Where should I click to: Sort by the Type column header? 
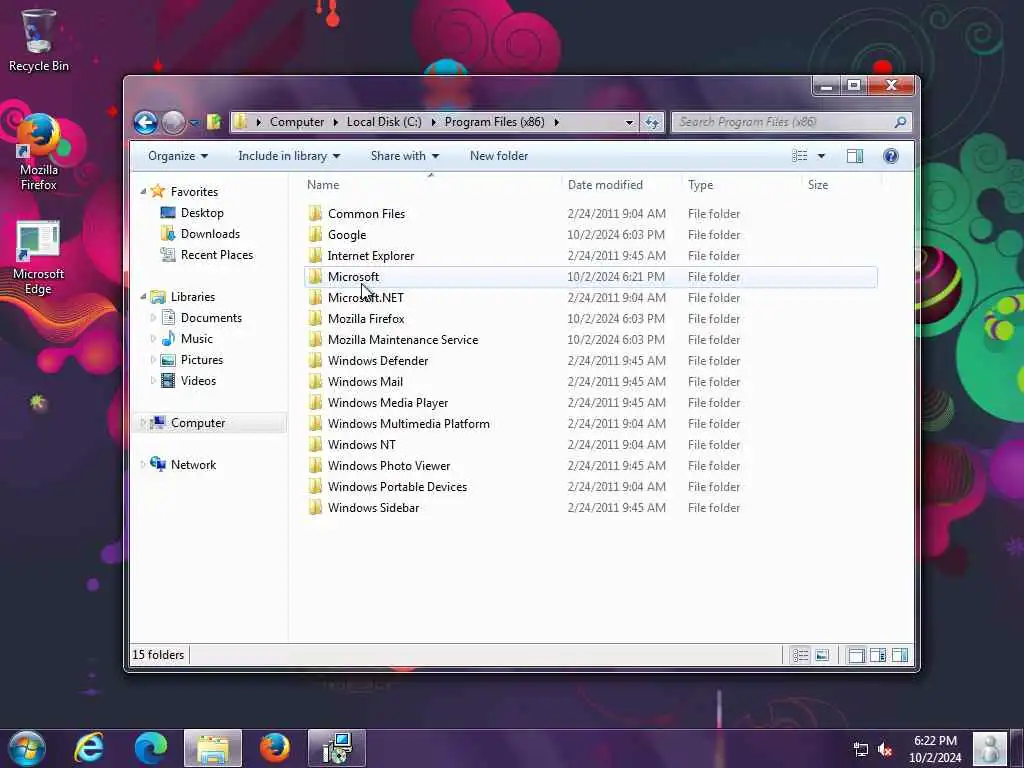click(x=700, y=185)
